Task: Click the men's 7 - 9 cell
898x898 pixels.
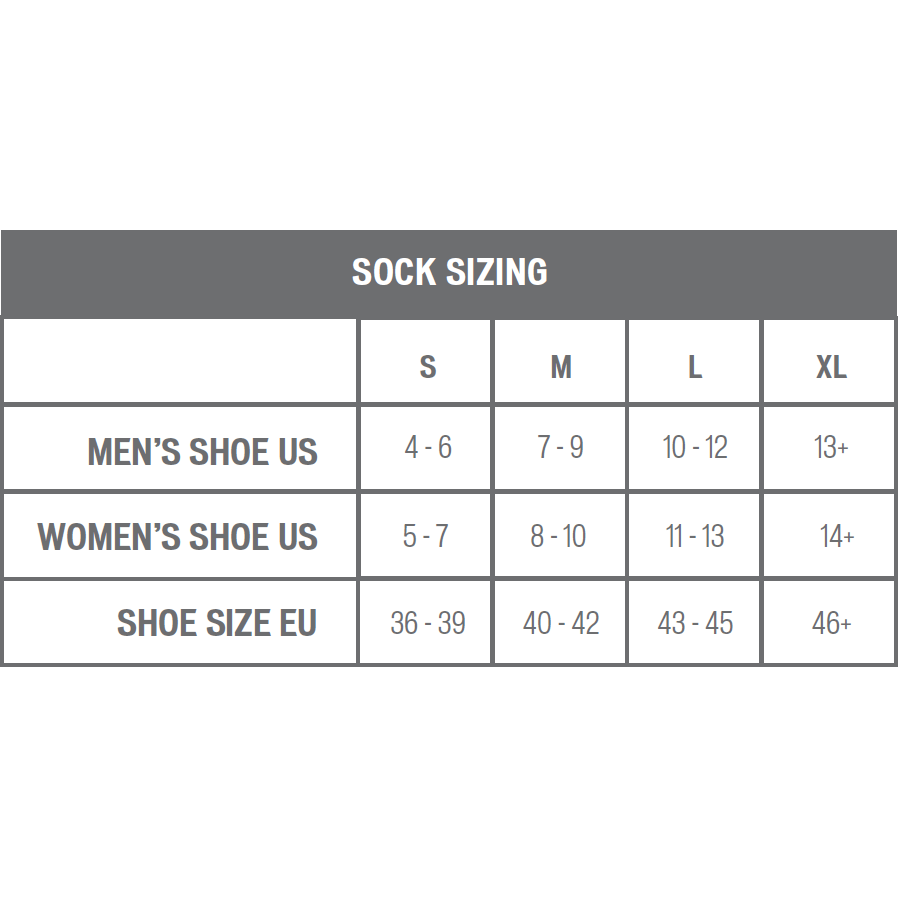Action: coord(560,447)
